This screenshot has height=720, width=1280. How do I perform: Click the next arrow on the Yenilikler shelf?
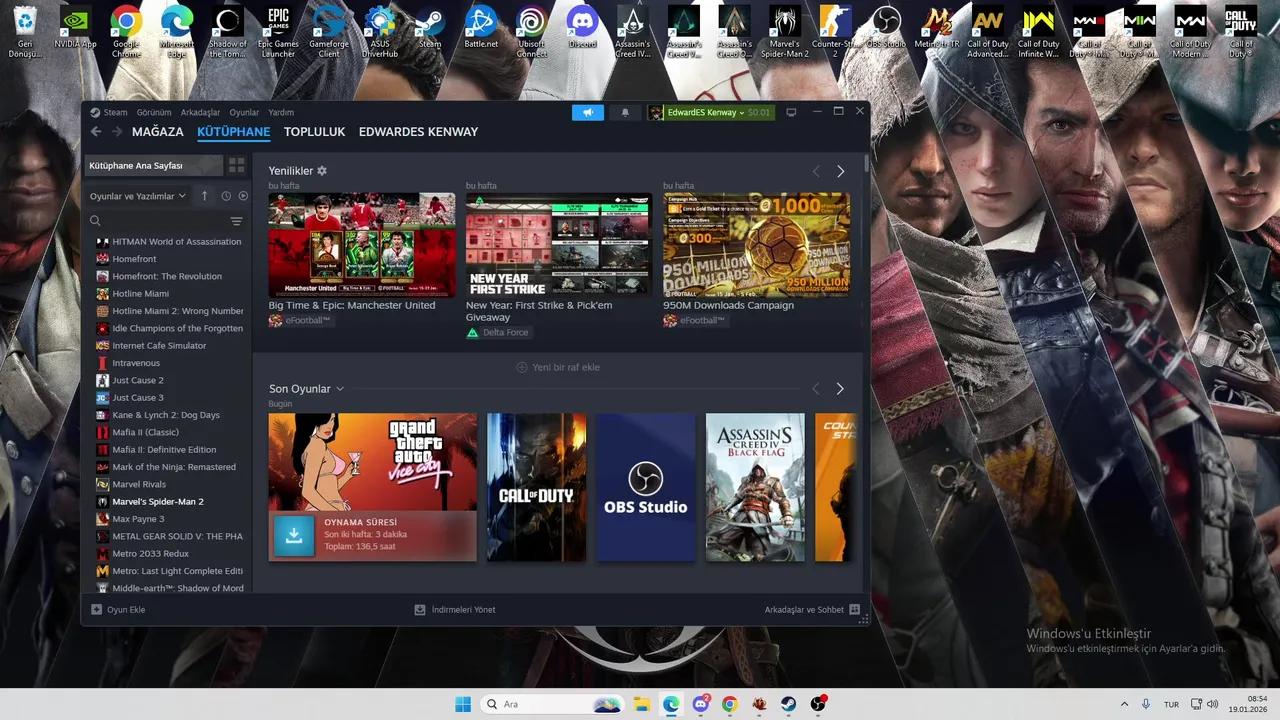(x=840, y=171)
